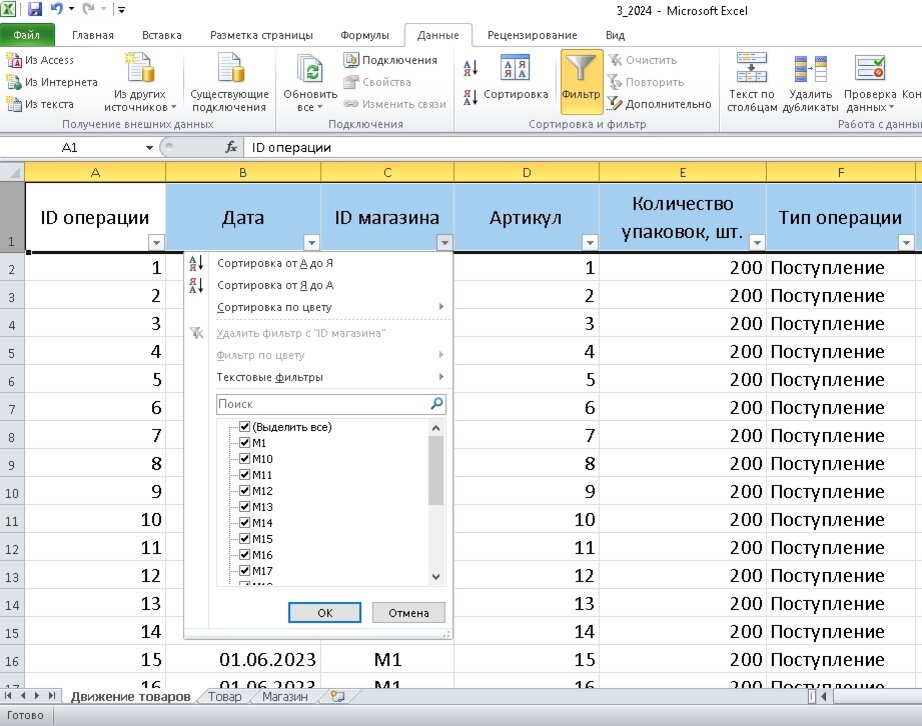Undo last action in quick access toolbar
This screenshot has width=922, height=726.
(x=56, y=9)
